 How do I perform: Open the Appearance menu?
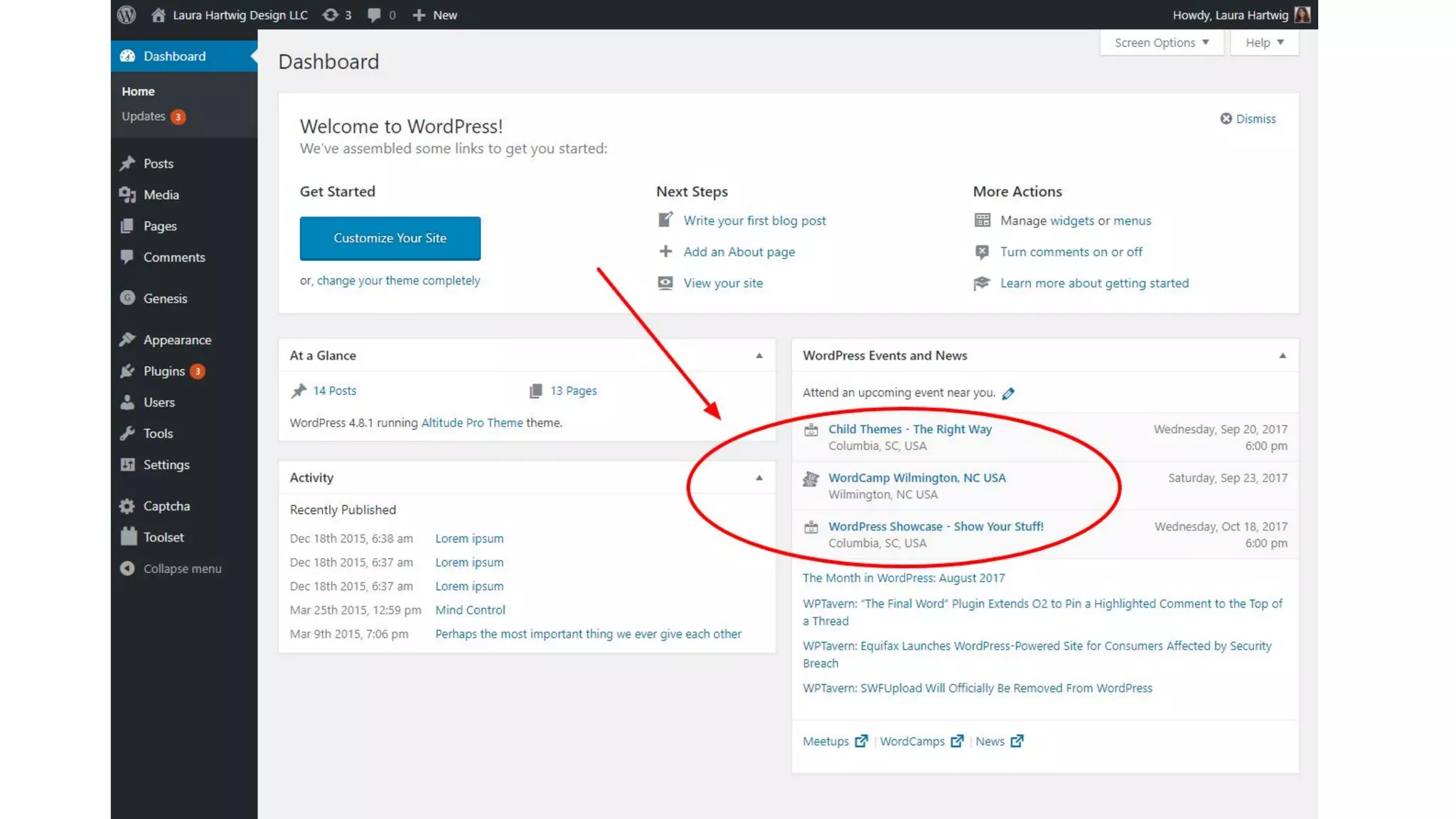177,340
